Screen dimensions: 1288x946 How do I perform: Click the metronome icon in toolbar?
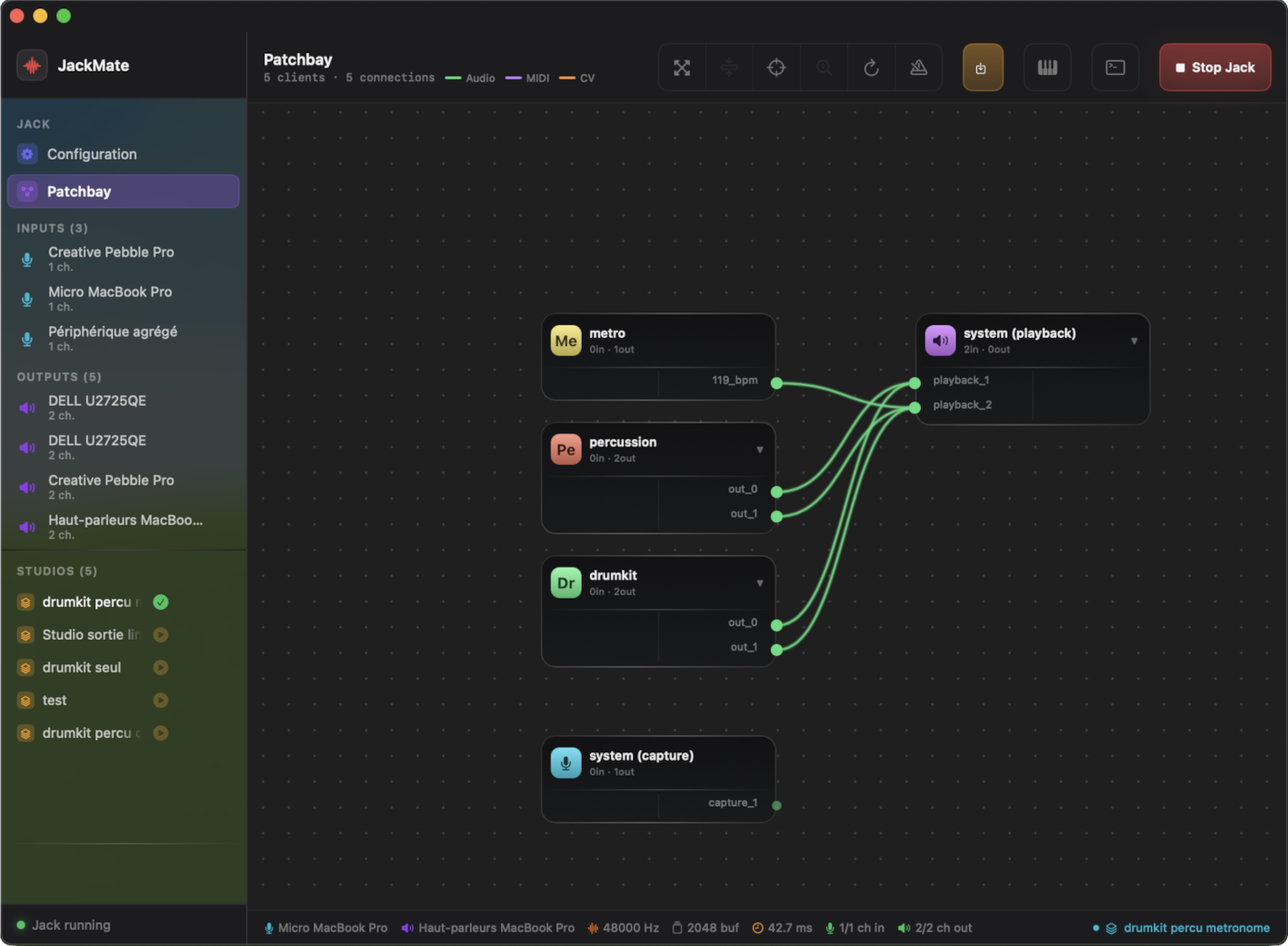(x=918, y=68)
